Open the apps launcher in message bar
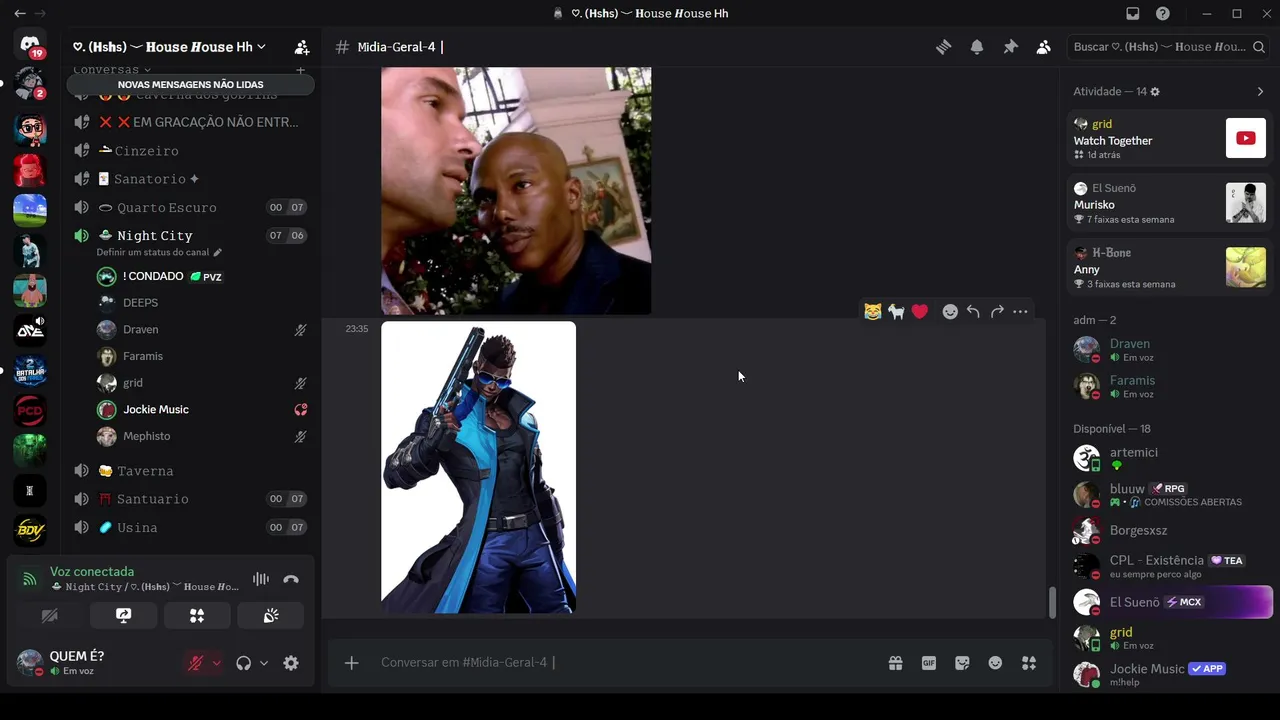The width and height of the screenshot is (1280, 720). [1029, 663]
